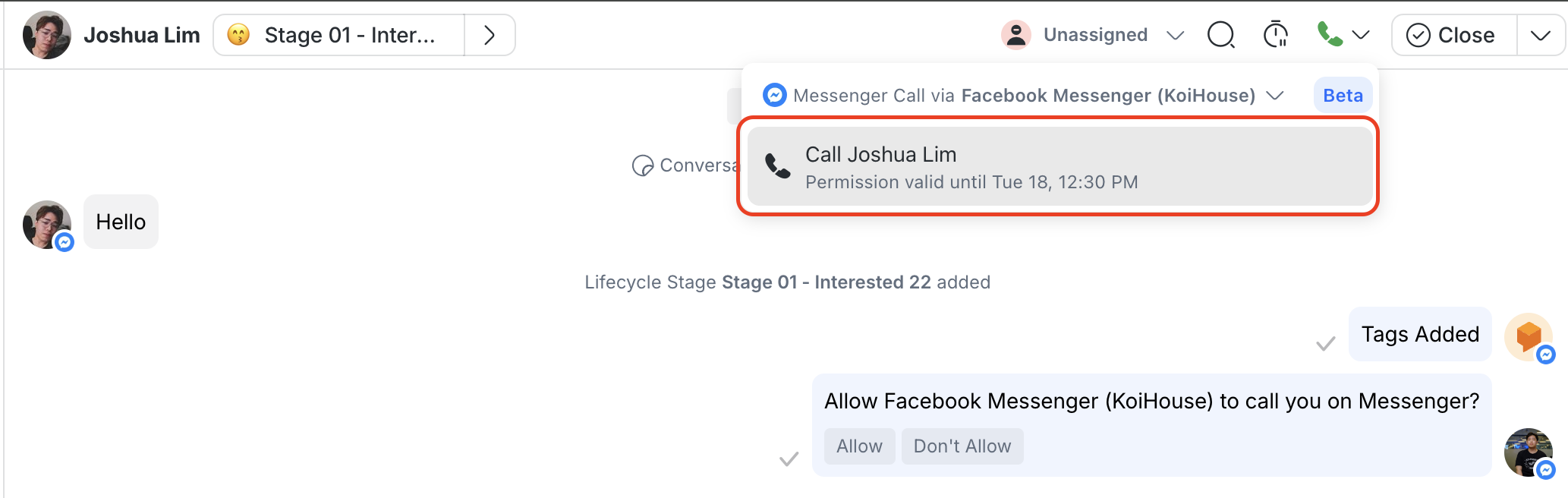The height and width of the screenshot is (498, 1568).
Task: Click the phone icon beside Call Joshua Lim
Action: click(778, 165)
